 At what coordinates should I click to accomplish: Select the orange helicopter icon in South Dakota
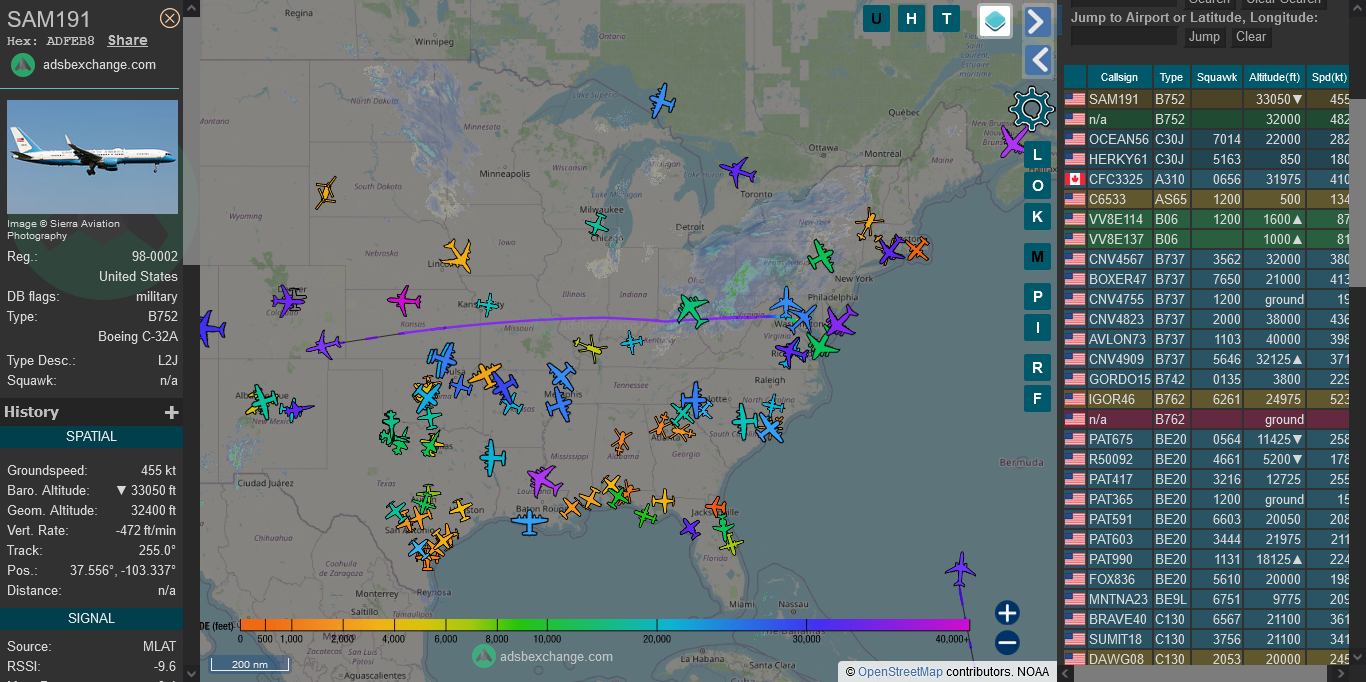click(326, 192)
